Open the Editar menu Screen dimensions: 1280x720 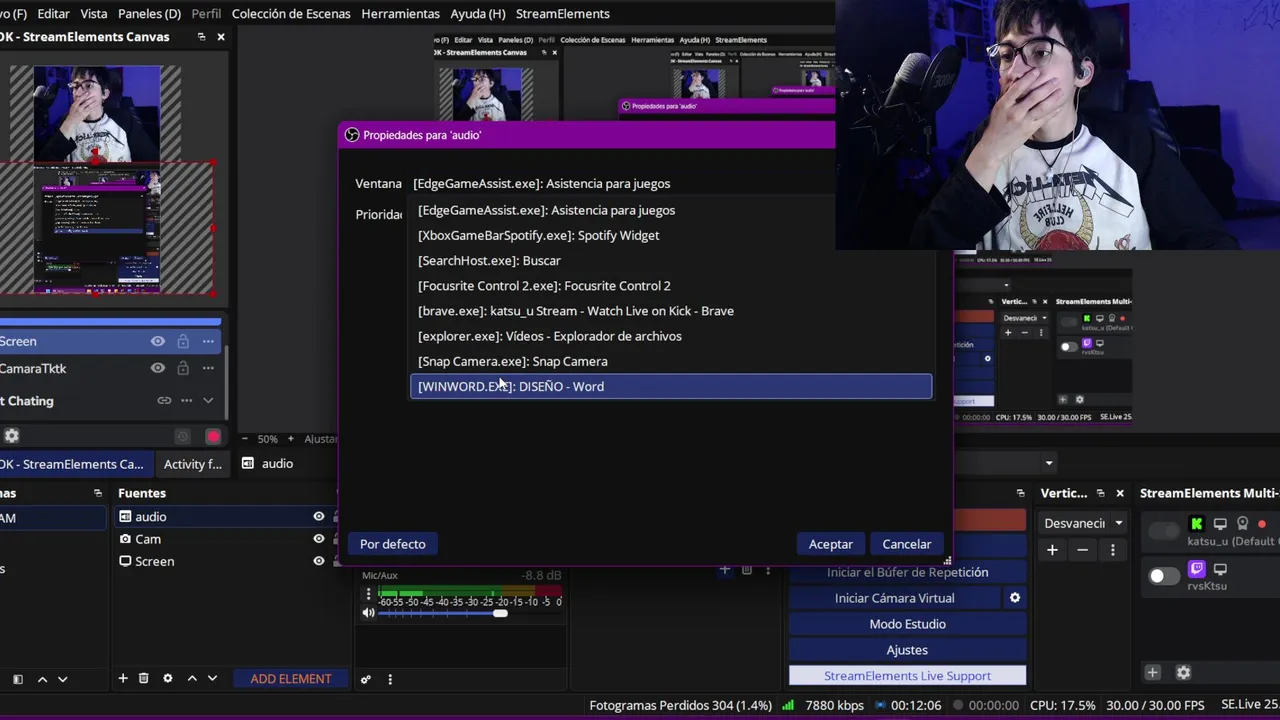53,13
